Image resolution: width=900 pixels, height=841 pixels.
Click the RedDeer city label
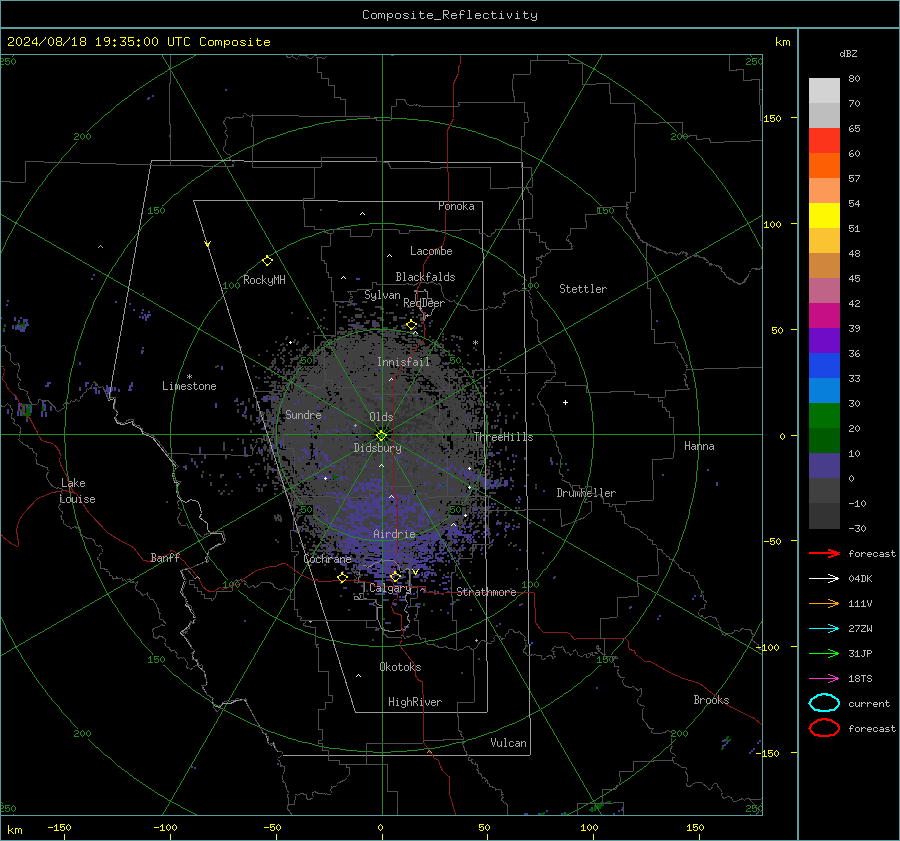click(x=424, y=303)
